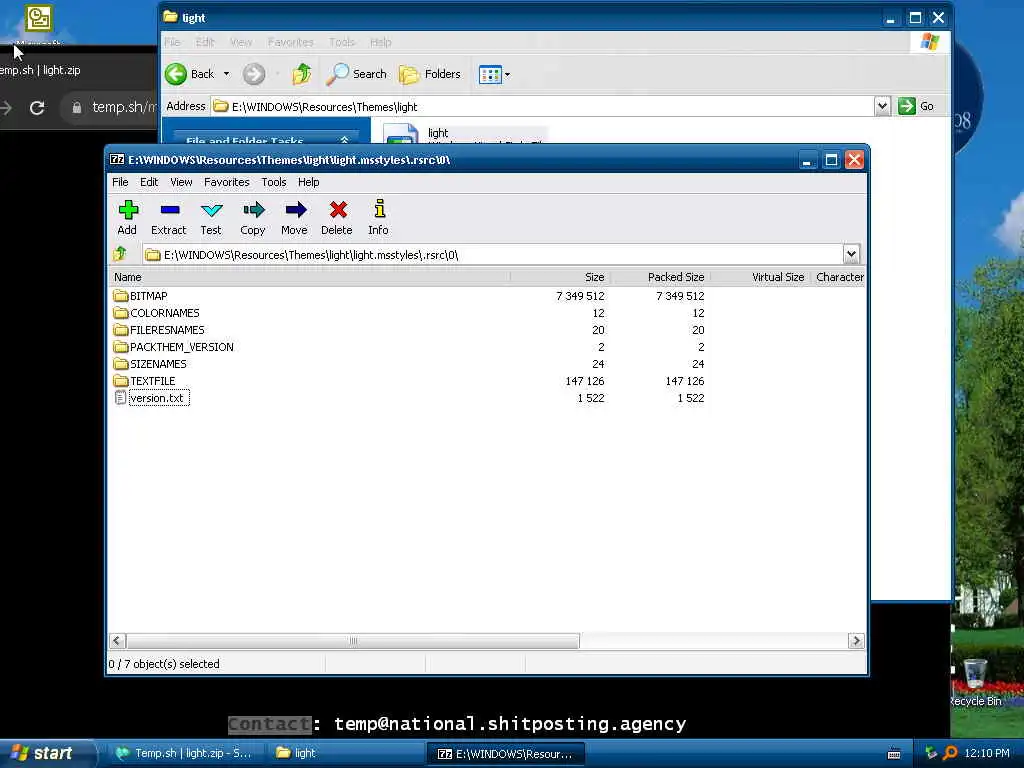Image resolution: width=1024 pixels, height=768 pixels.
Task: Click the red Delete toolbar icon
Action: point(337,217)
